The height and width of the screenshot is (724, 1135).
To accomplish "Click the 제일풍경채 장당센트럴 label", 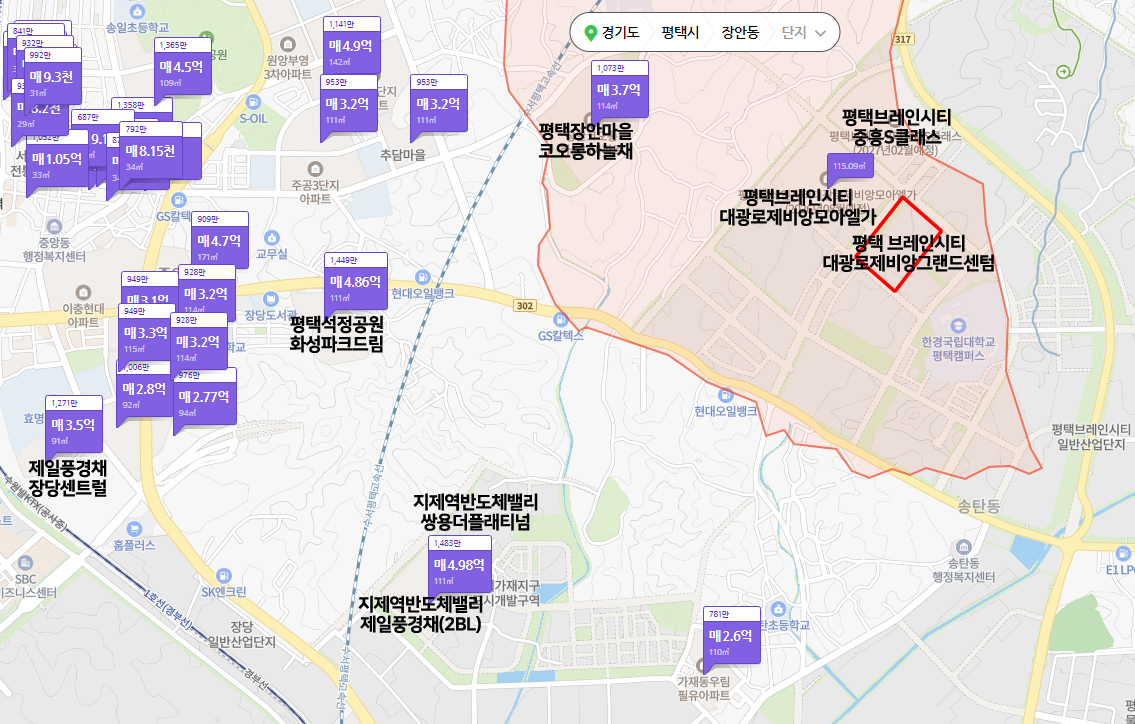I will (68, 477).
